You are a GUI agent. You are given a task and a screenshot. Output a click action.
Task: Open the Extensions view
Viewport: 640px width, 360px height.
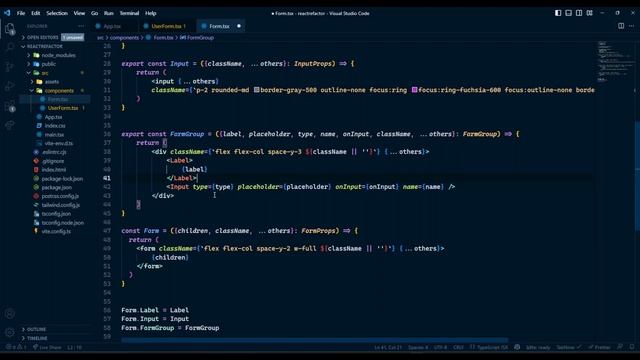[10, 107]
